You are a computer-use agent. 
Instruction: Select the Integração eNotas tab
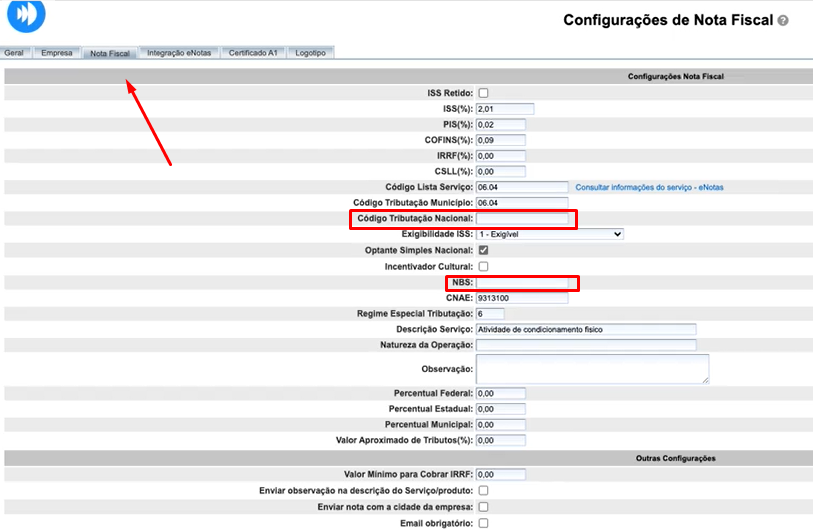(179, 52)
